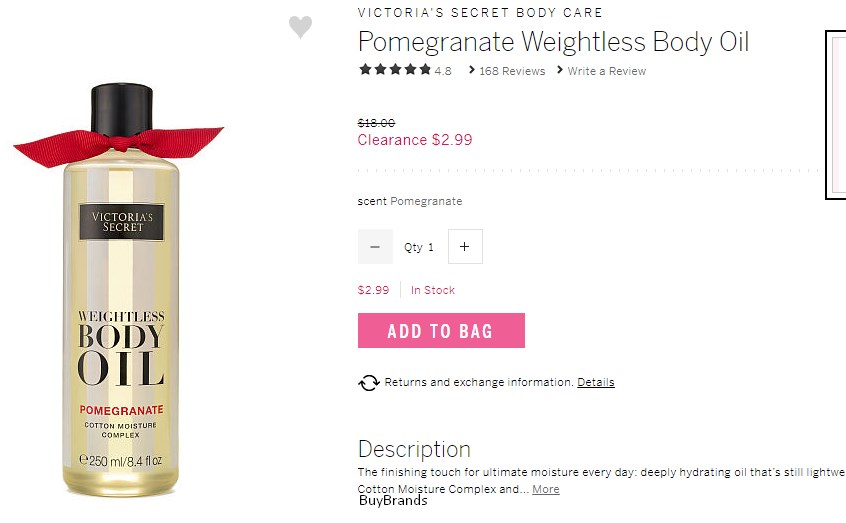846x523 pixels.
Task: Click the heart favorite icon
Action: (x=300, y=26)
